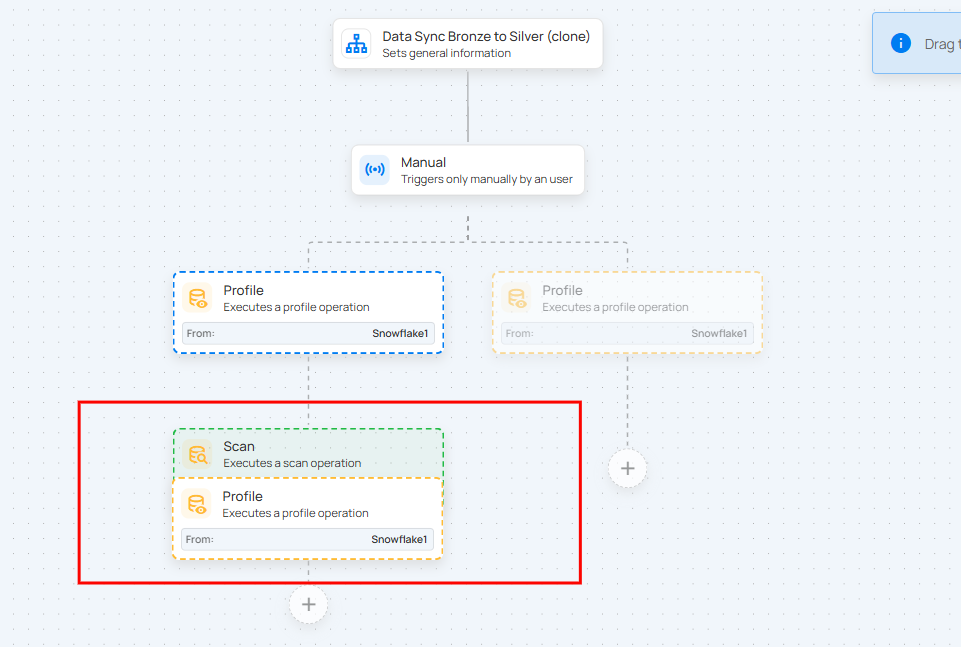Add a step below the Scan branch
961x647 pixels.
point(308,604)
